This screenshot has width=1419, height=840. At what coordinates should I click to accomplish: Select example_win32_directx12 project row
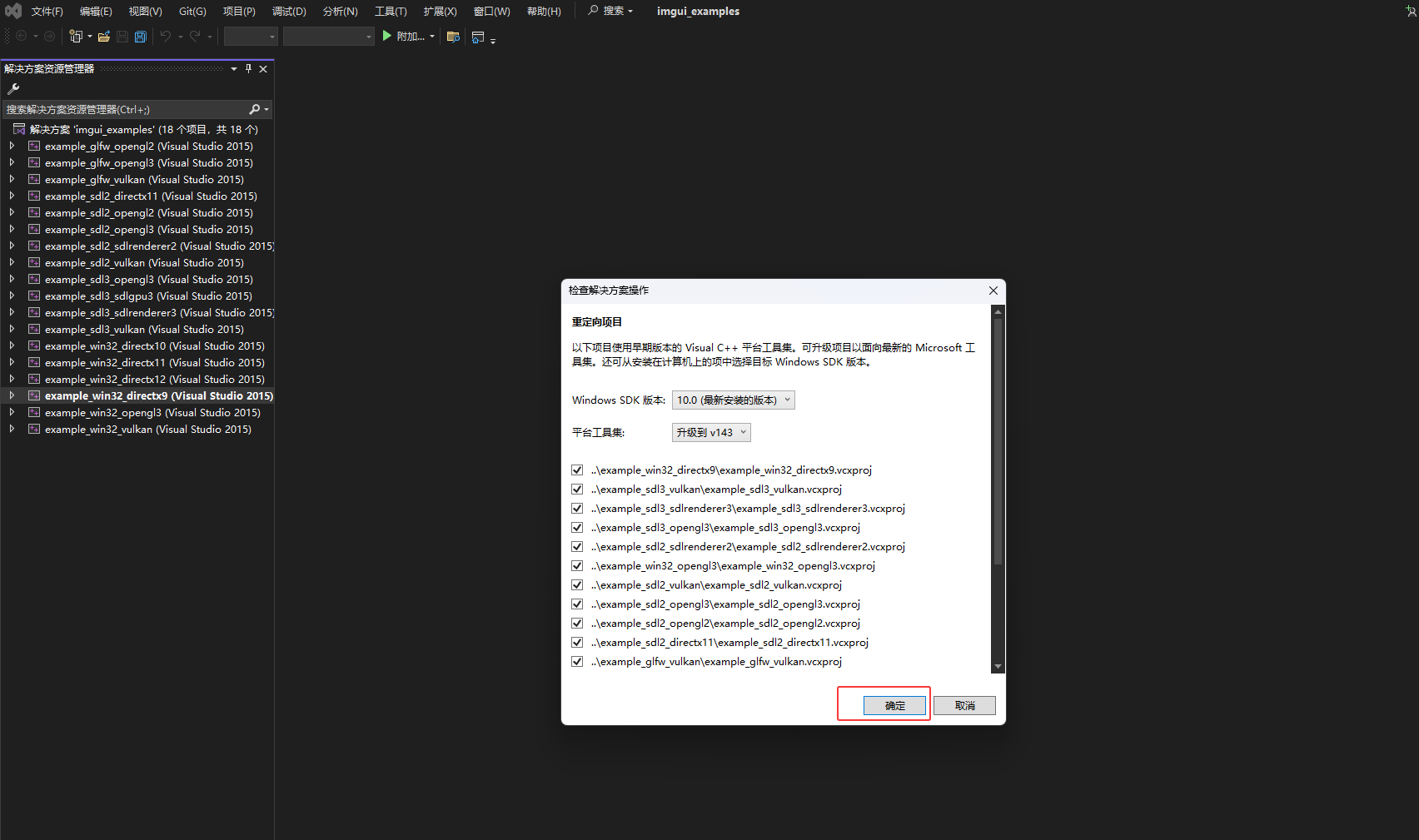pos(137,379)
